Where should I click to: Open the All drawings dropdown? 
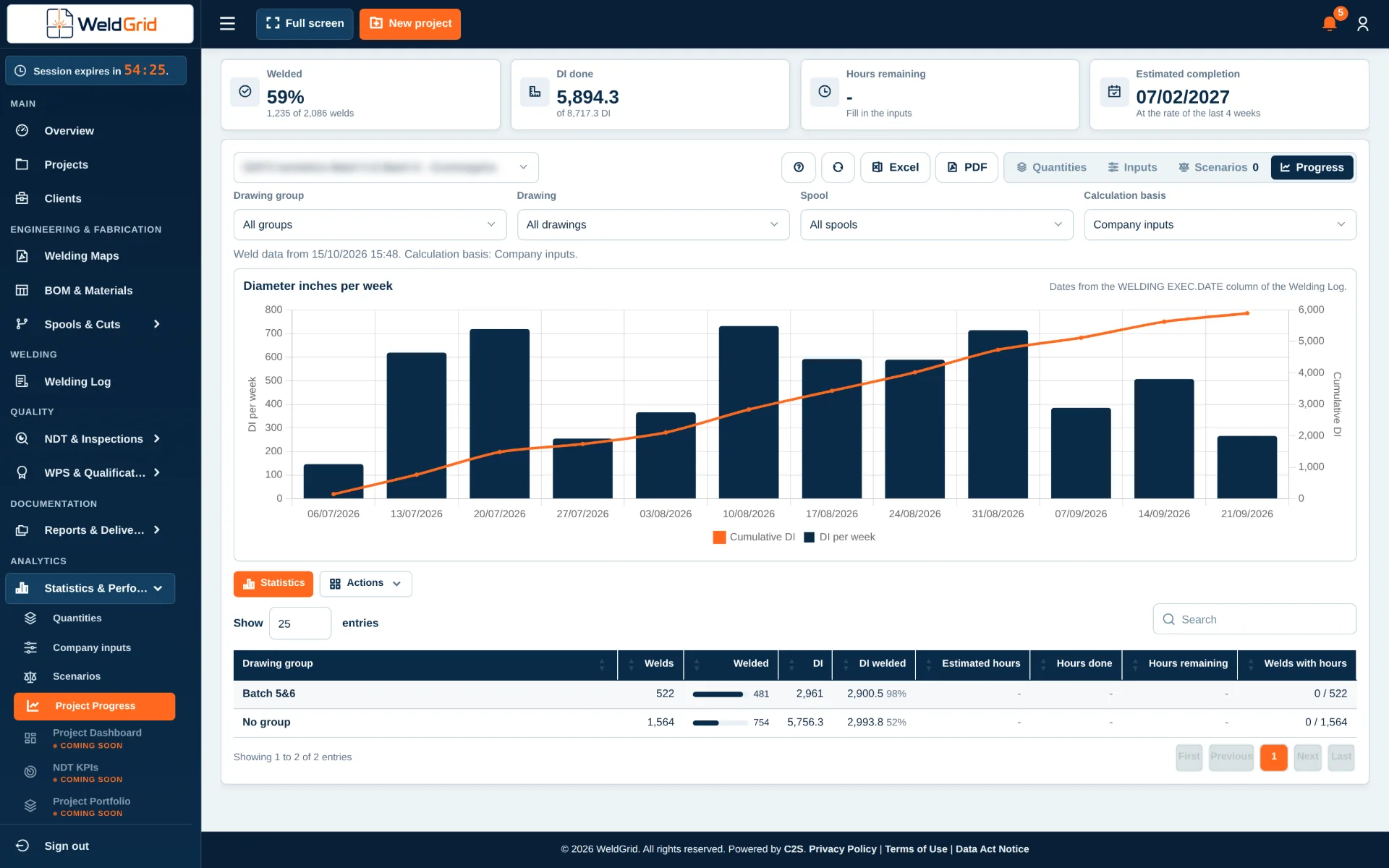tap(653, 225)
